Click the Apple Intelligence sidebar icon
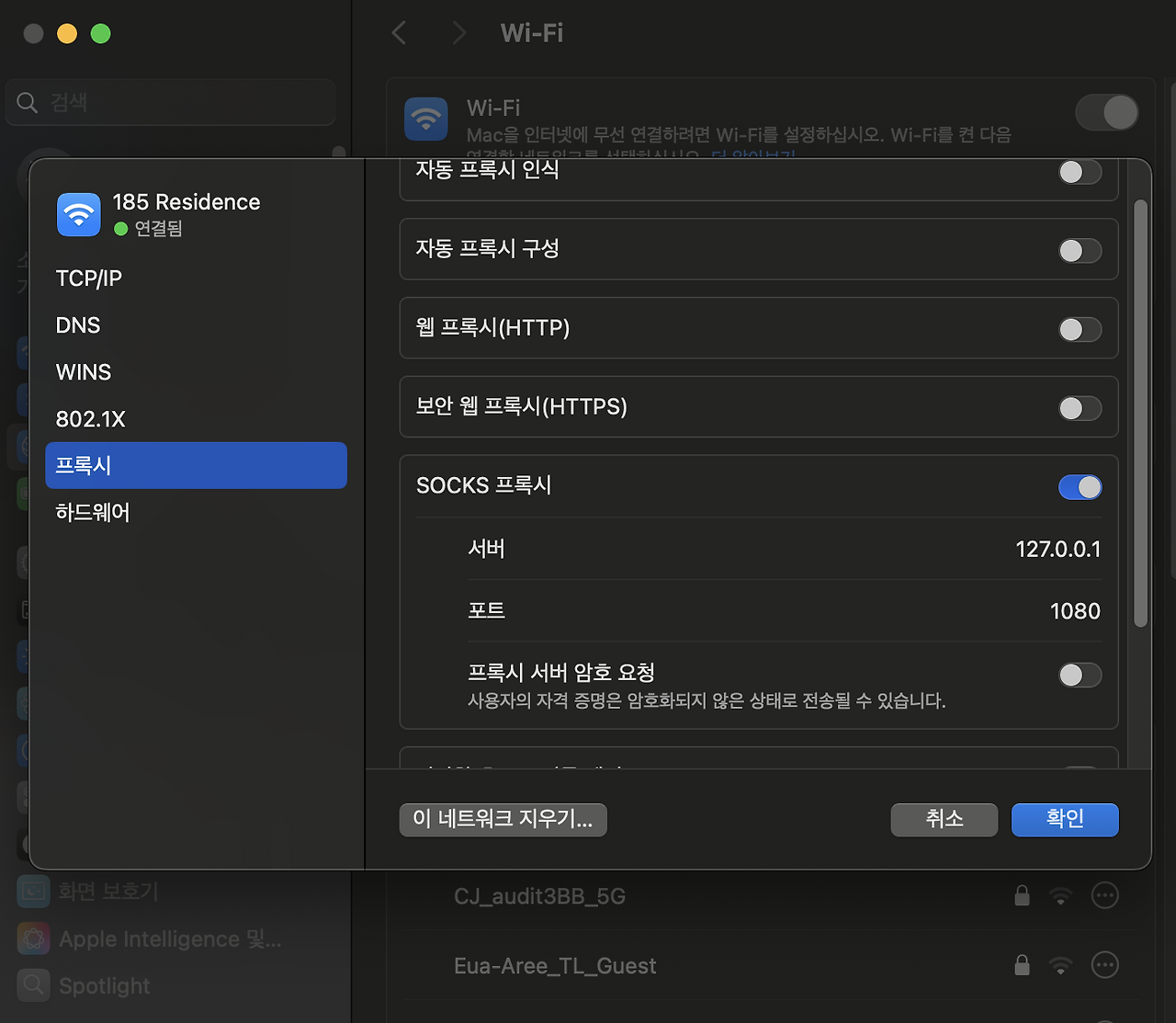Image resolution: width=1176 pixels, height=1023 pixels. 33,938
